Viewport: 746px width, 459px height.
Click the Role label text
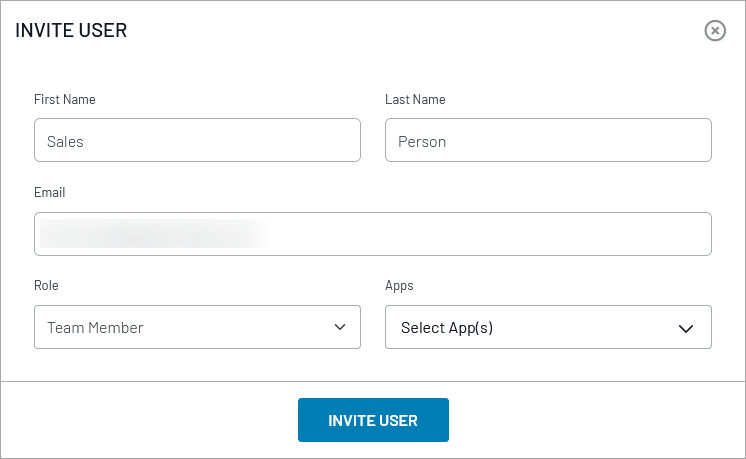pyautogui.click(x=46, y=285)
